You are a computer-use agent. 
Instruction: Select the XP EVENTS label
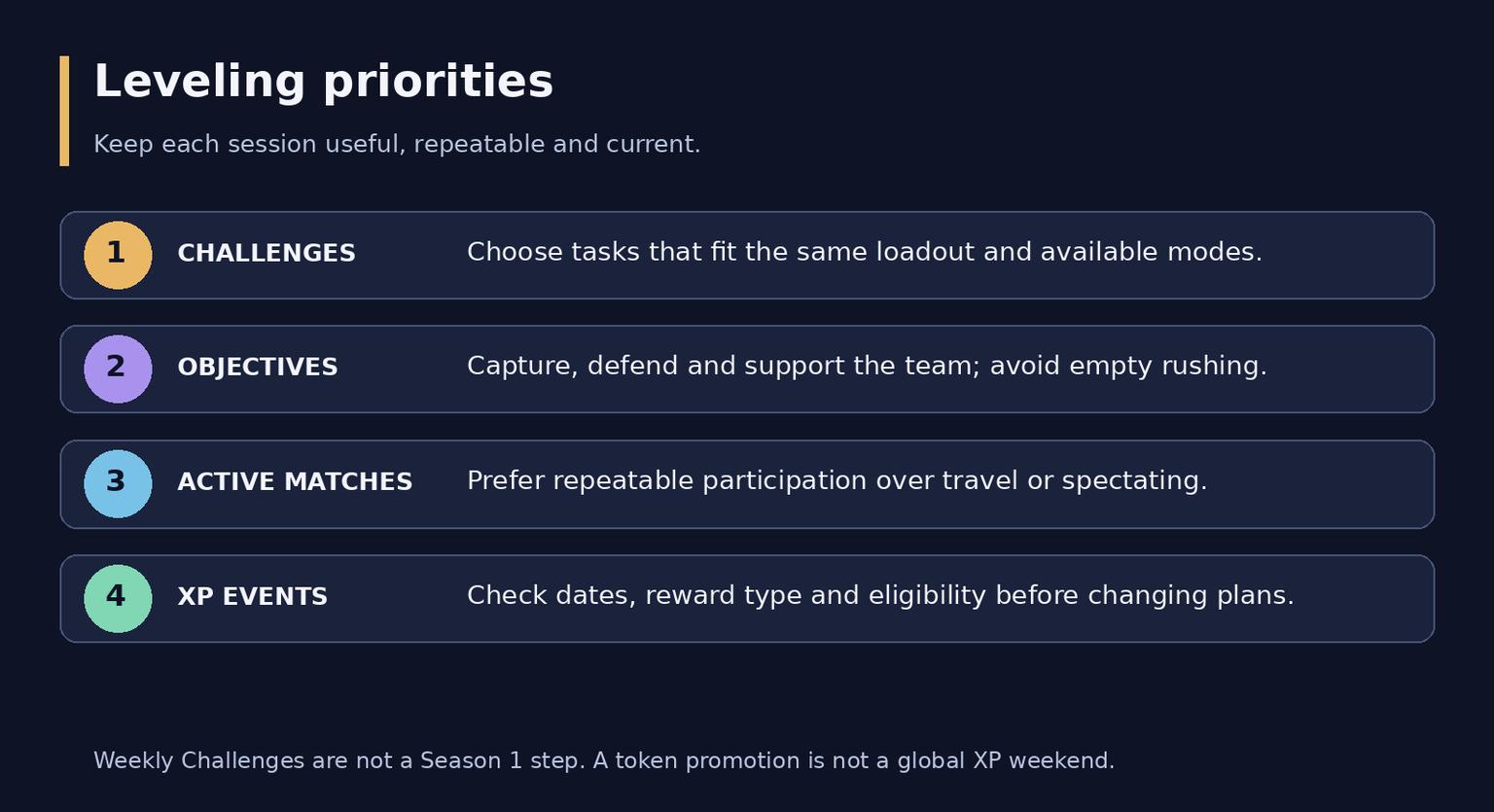tap(253, 597)
